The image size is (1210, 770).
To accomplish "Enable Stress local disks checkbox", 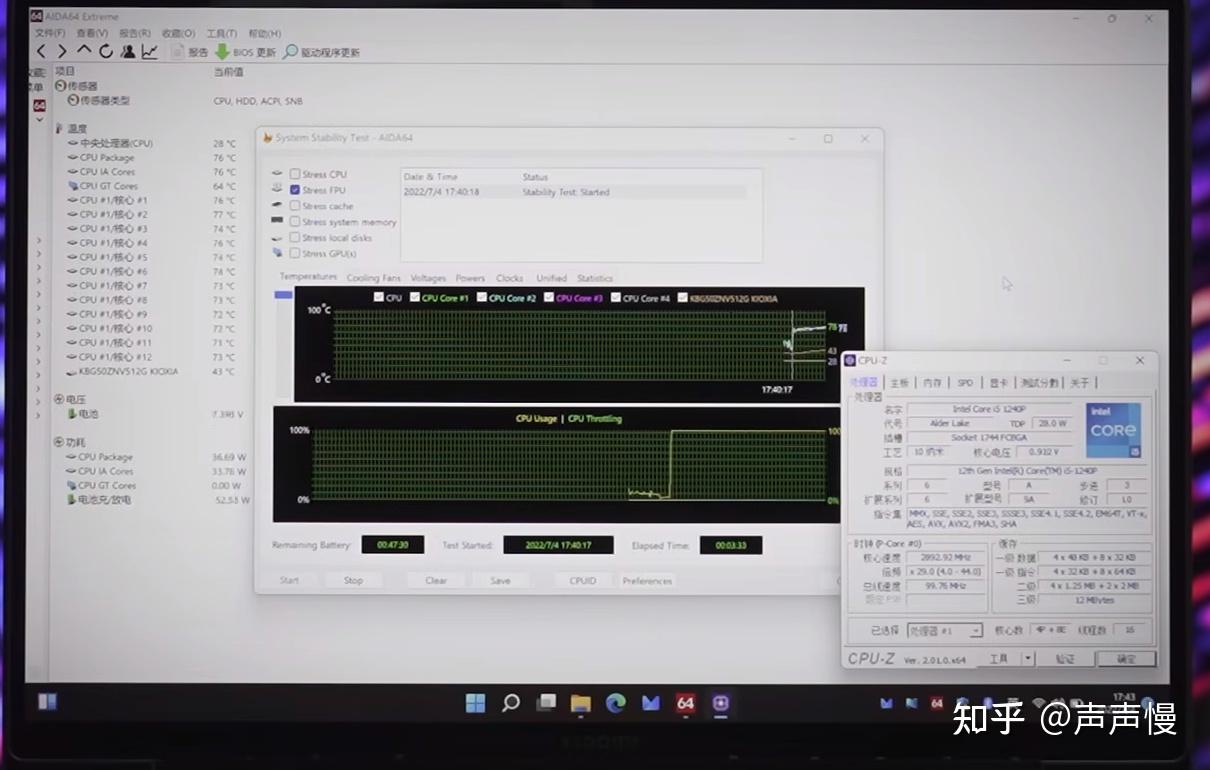I will 295,238.
